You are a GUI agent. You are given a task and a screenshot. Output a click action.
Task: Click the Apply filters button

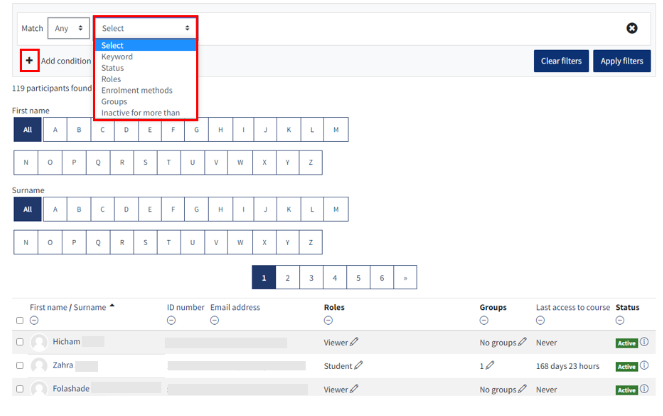coord(622,61)
